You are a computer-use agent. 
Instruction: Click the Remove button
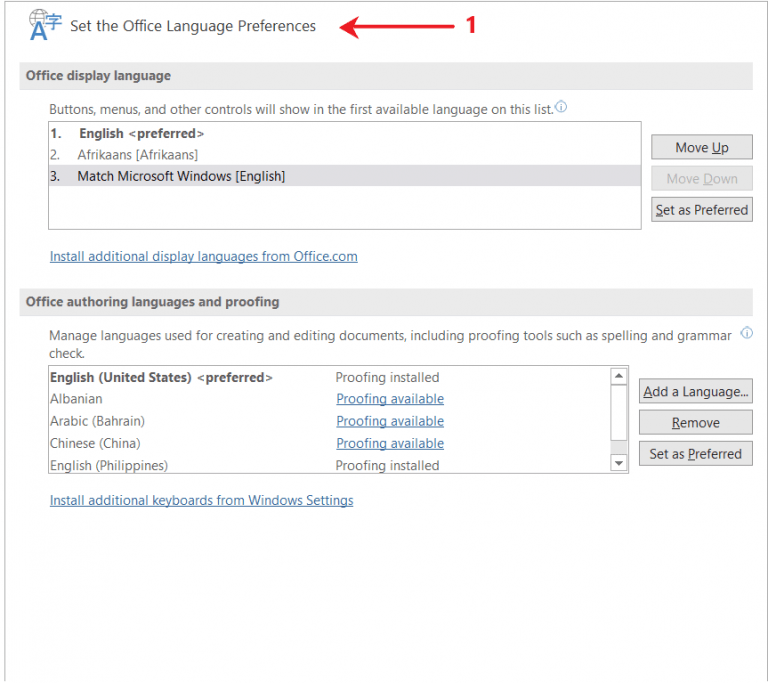(x=696, y=422)
